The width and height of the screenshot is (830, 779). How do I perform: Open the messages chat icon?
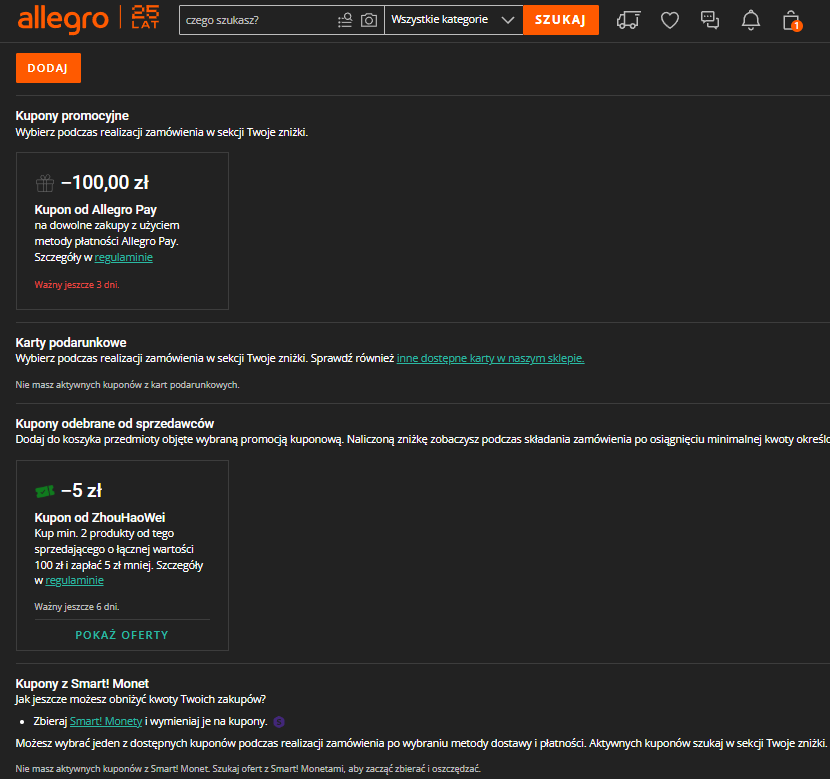point(710,20)
